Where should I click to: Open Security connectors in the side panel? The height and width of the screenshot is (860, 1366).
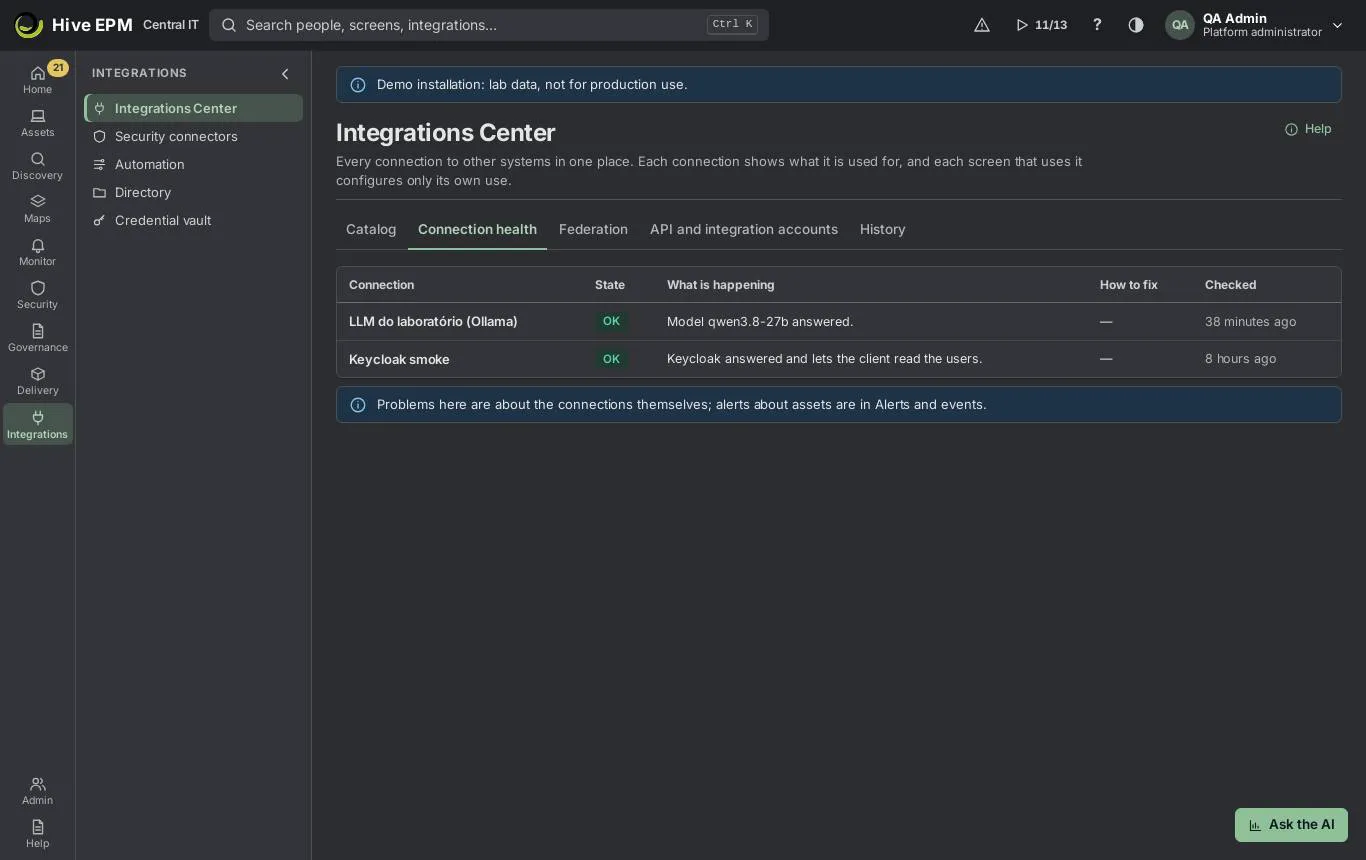tap(193, 136)
